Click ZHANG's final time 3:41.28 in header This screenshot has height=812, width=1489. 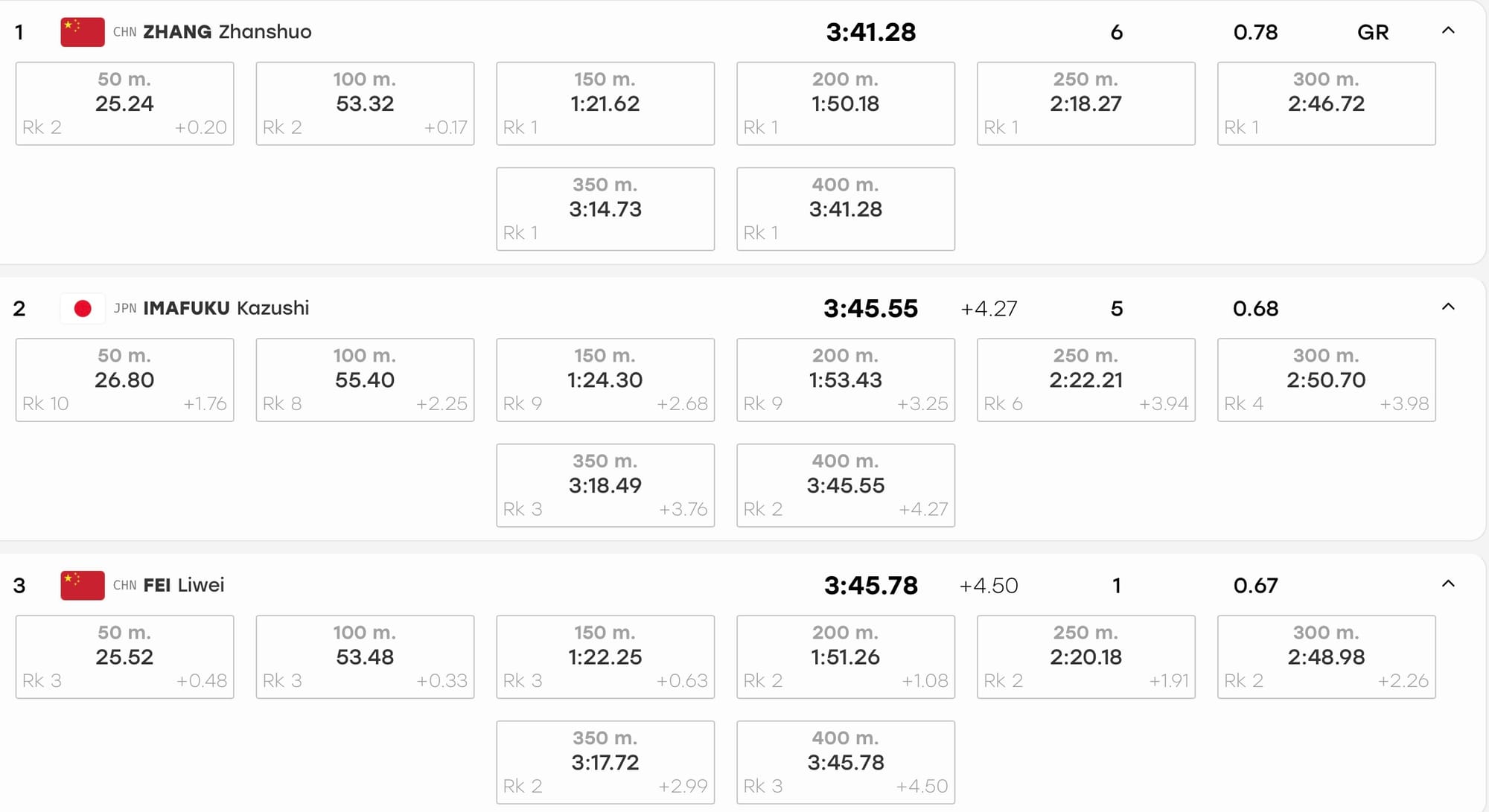coord(871,32)
